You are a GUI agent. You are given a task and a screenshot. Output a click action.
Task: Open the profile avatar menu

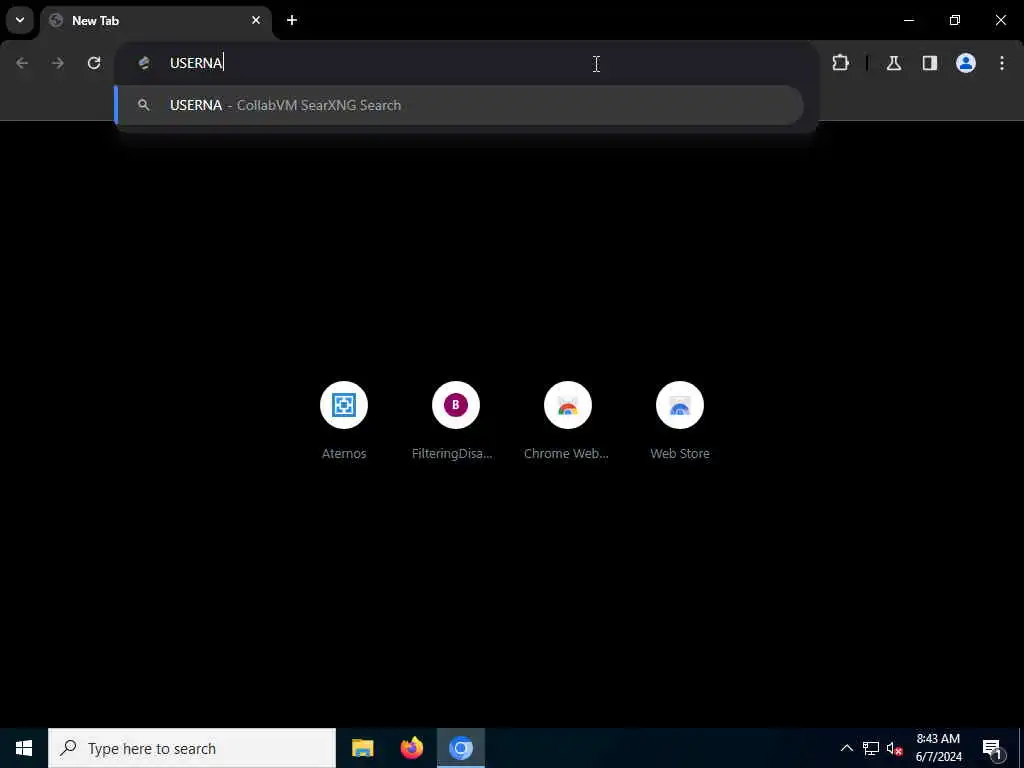[x=966, y=63]
